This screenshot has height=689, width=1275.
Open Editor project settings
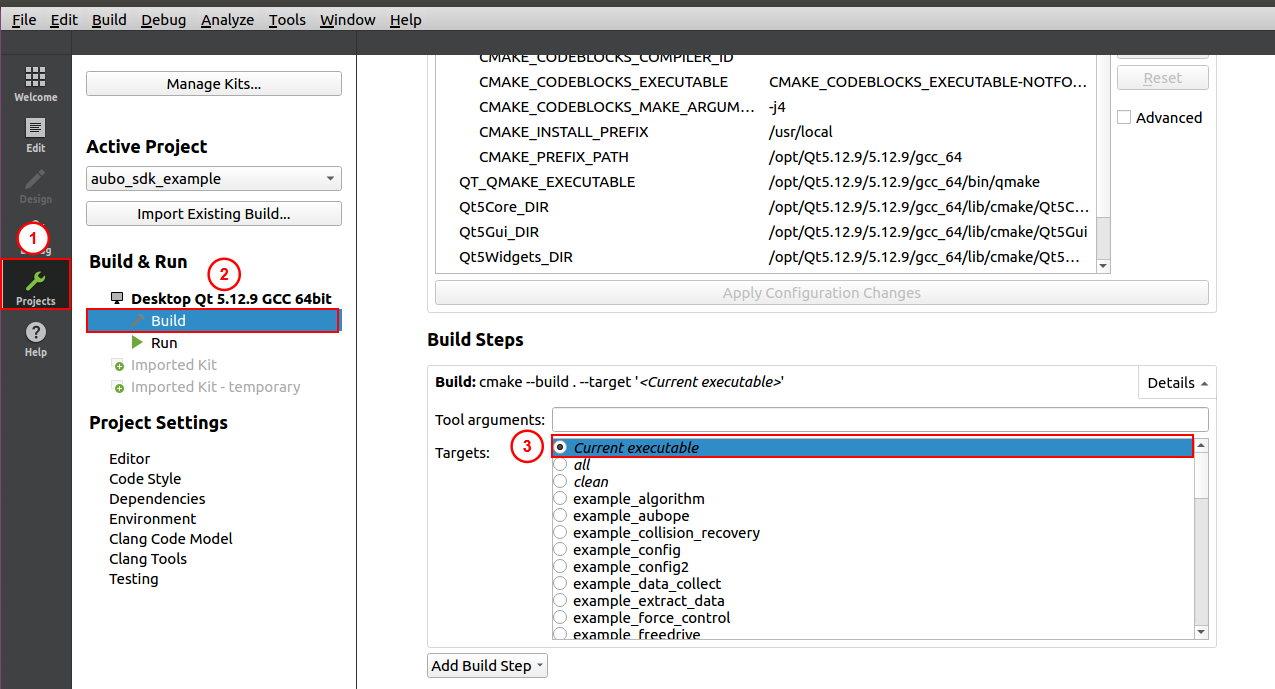click(x=129, y=459)
